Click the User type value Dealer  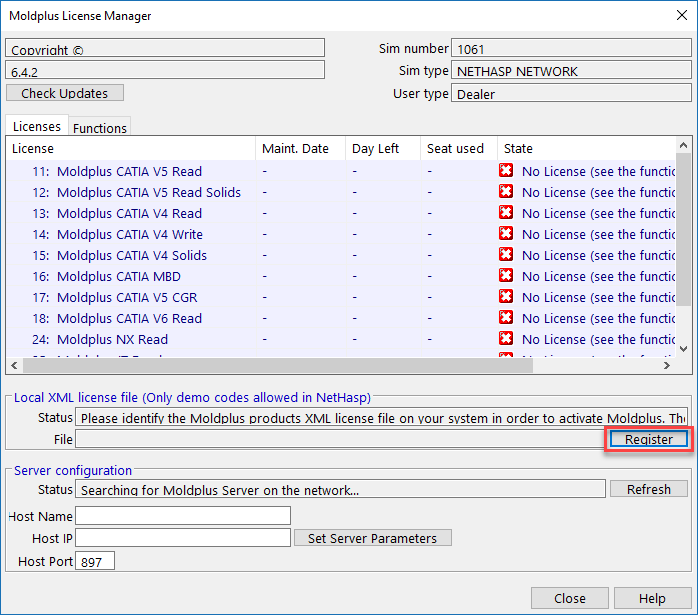[x=571, y=93]
